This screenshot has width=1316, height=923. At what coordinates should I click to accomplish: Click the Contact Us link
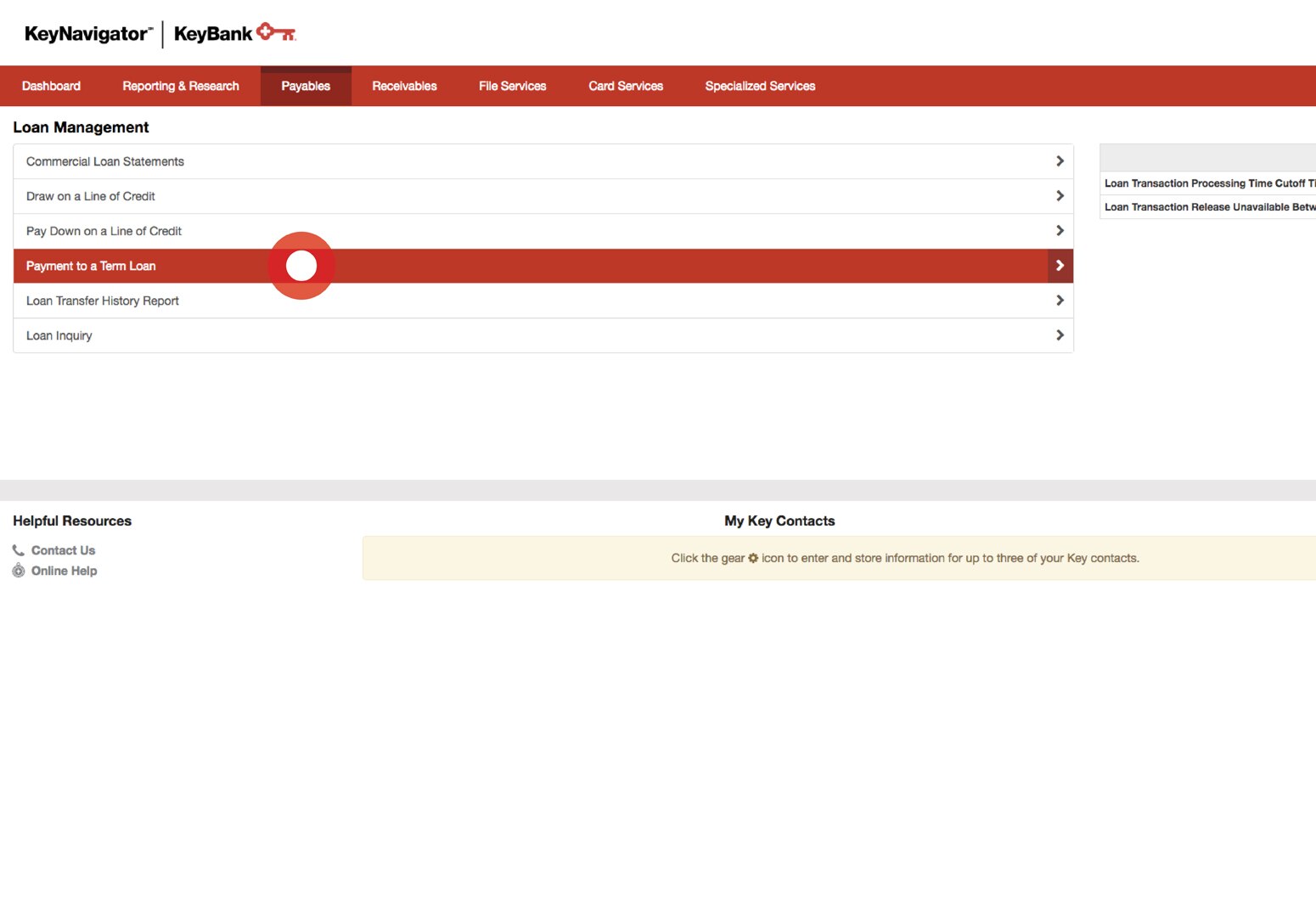63,549
